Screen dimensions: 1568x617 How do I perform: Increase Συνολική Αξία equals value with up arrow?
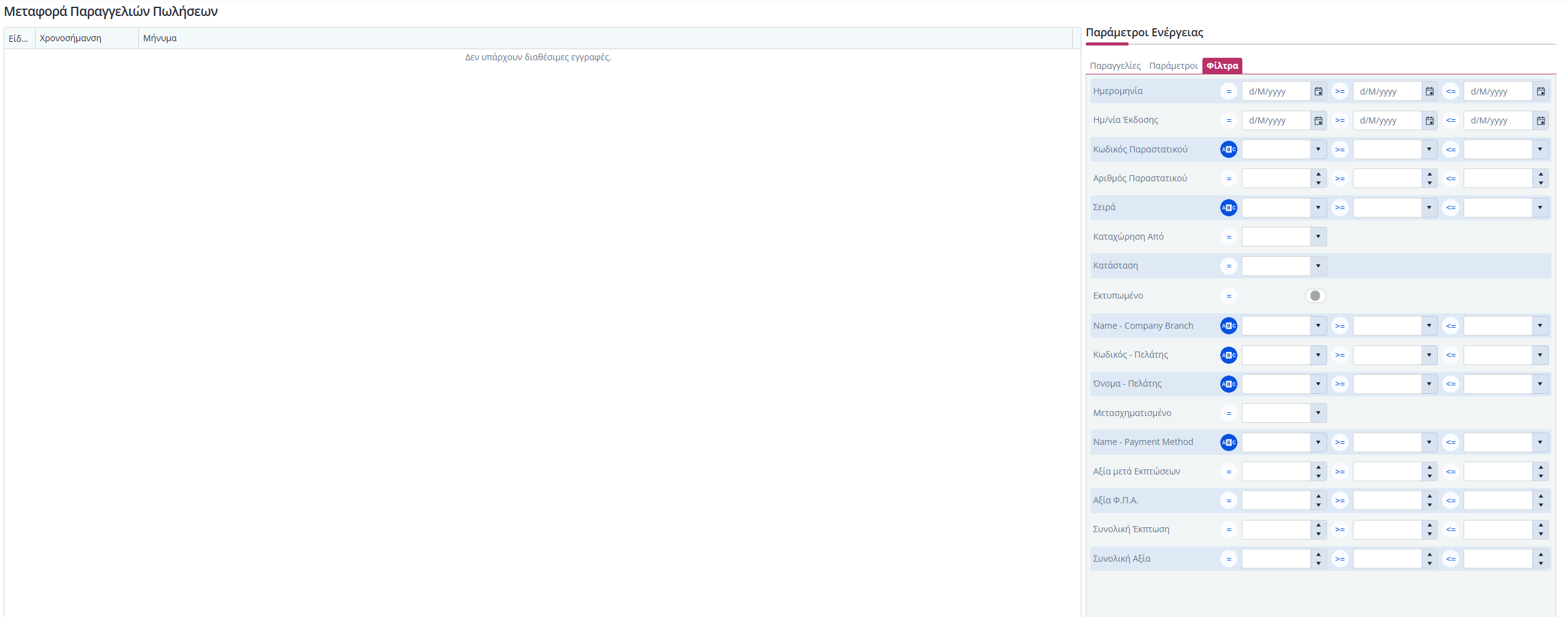pyautogui.click(x=1319, y=555)
